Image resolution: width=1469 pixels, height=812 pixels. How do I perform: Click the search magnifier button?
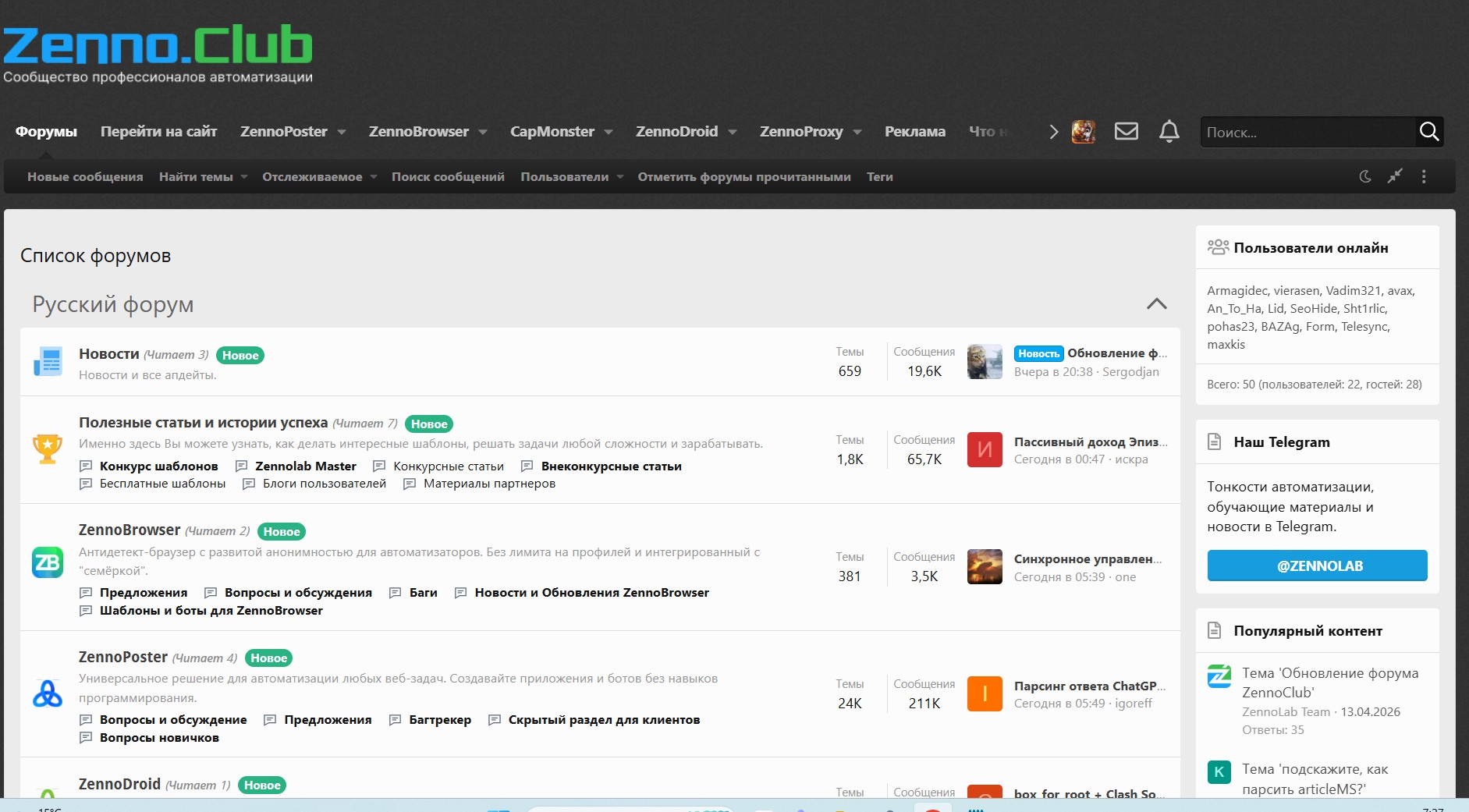[1428, 132]
